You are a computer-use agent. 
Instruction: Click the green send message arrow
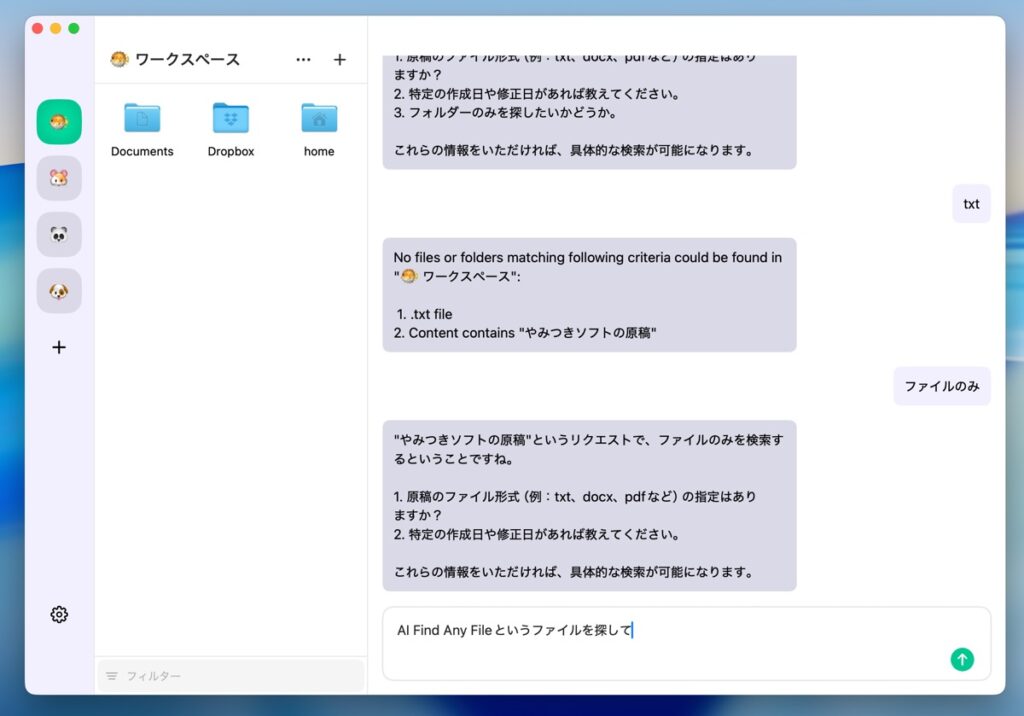coord(961,659)
